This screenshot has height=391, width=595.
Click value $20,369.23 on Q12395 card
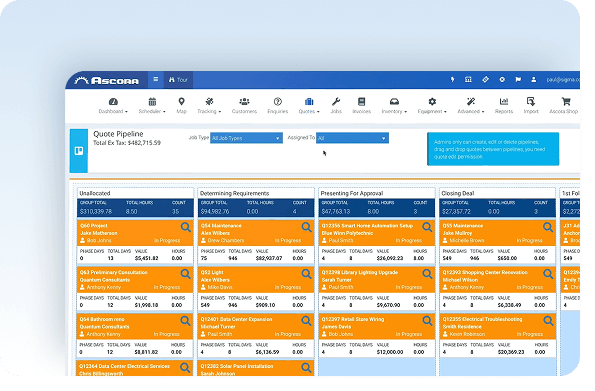(x=511, y=352)
